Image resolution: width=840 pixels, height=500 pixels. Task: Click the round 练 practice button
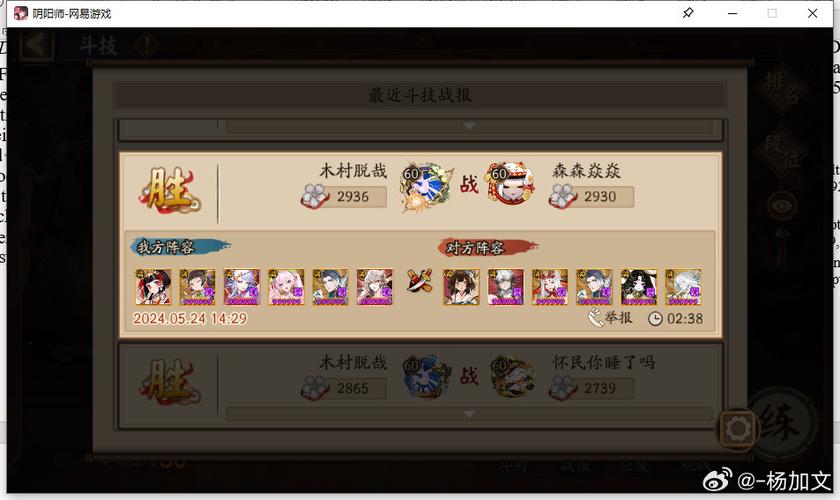tap(779, 423)
